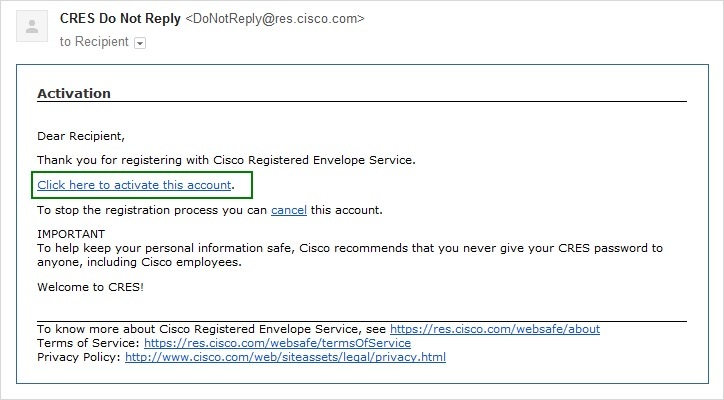Expand recipient details dropdown arrow
The image size is (724, 400).
140,43
